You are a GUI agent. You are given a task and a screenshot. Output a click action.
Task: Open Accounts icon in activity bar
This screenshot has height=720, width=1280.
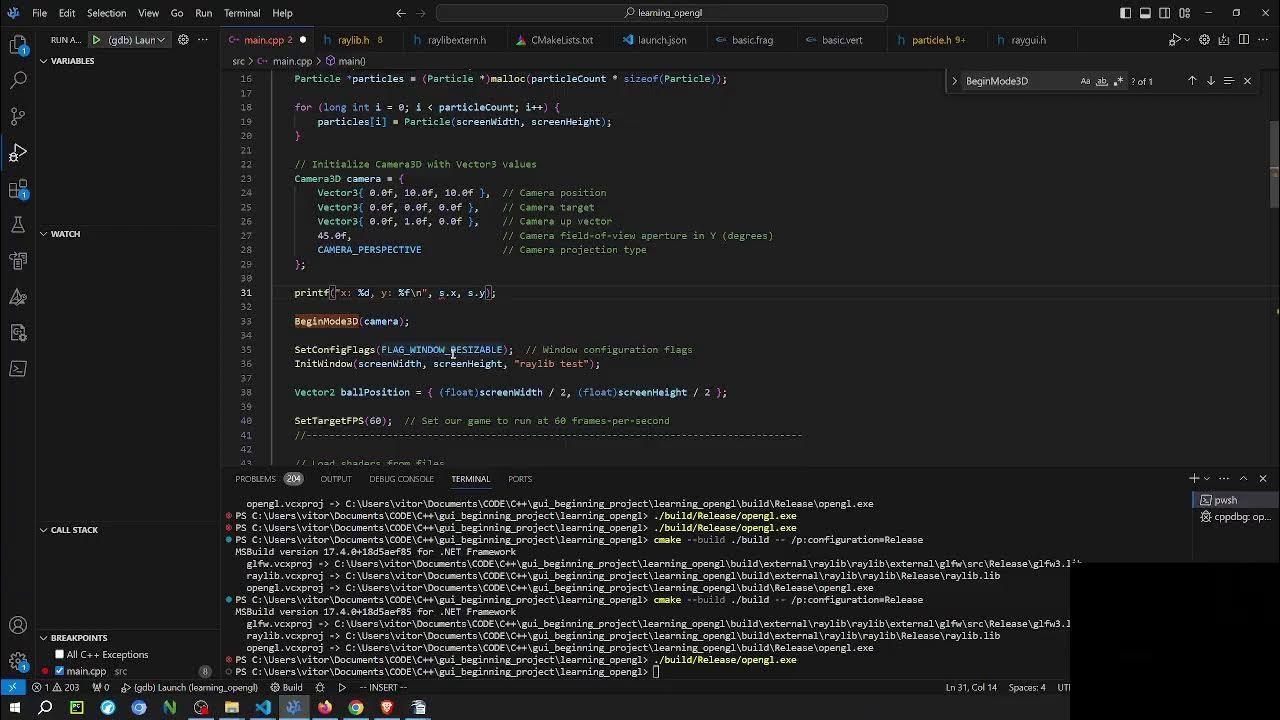[18, 626]
